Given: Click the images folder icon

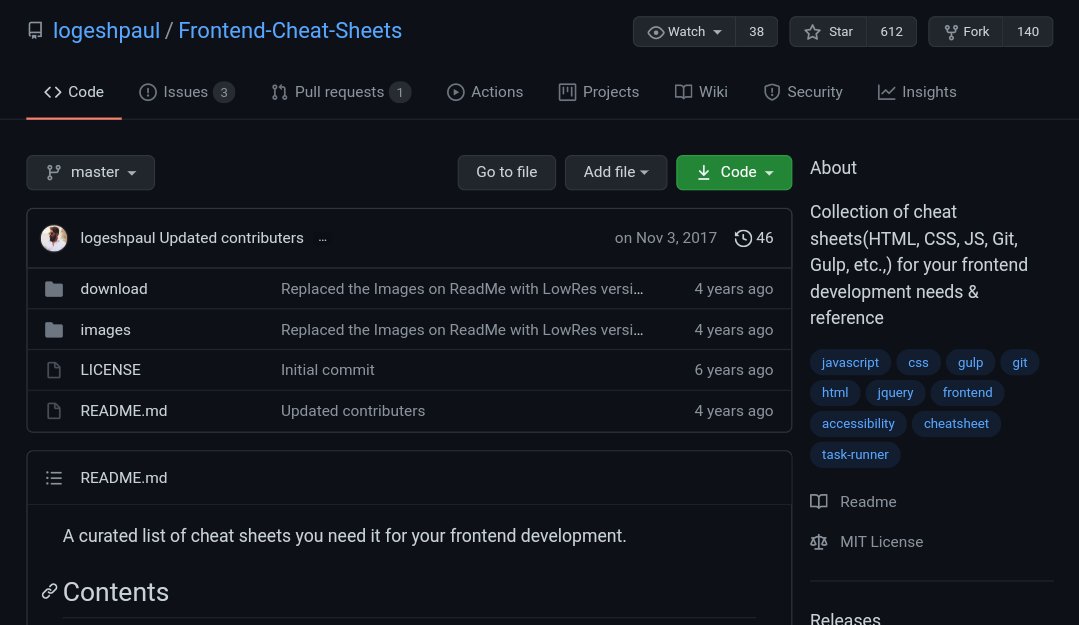Looking at the screenshot, I should (54, 330).
